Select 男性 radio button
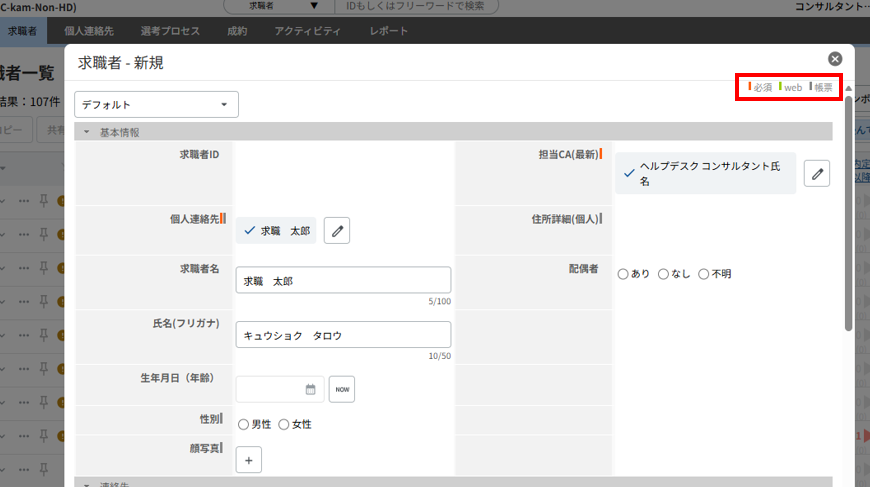870x487 pixels. tap(244, 424)
